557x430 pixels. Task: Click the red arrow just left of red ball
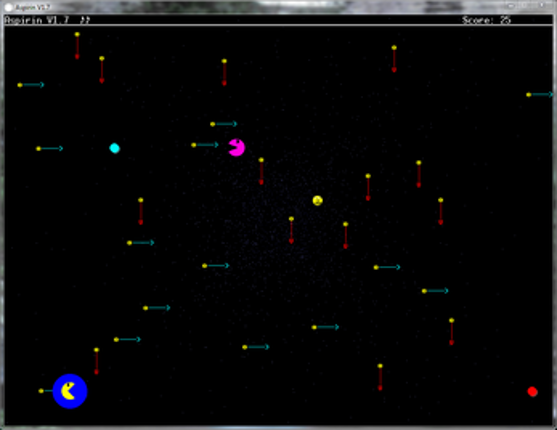[380, 377]
